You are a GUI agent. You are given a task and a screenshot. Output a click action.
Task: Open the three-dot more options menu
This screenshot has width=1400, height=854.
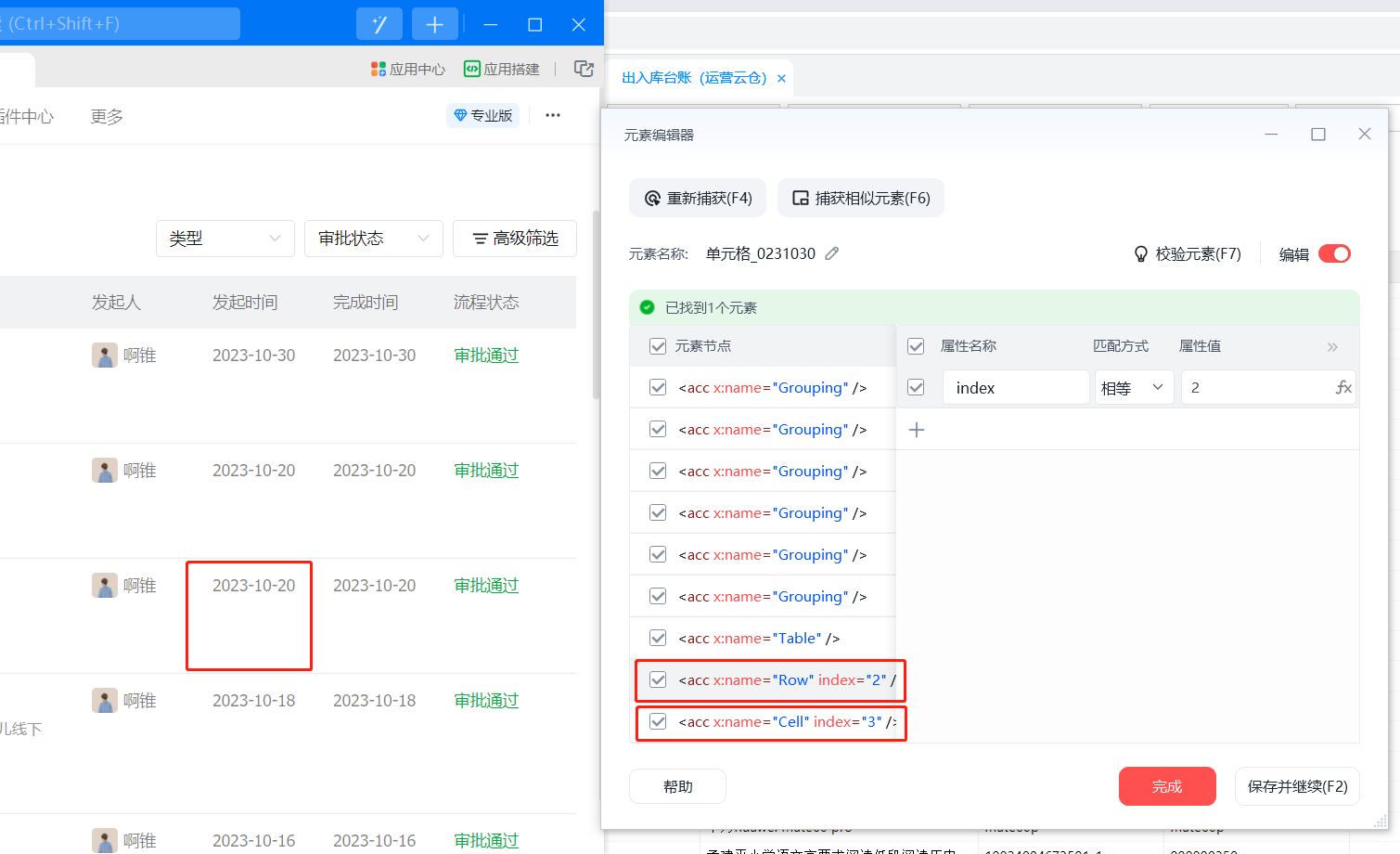(553, 115)
